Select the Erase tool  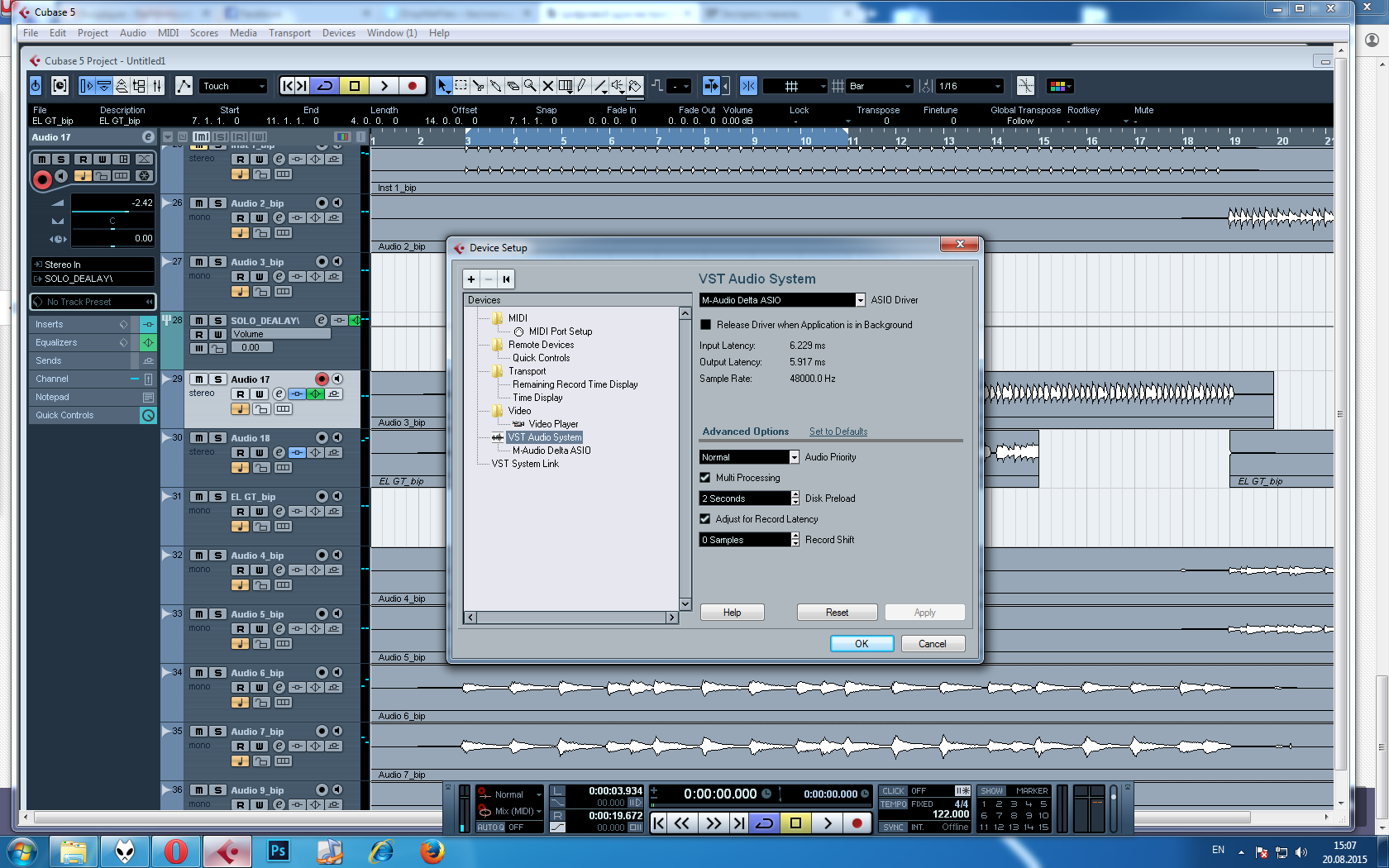tap(513, 85)
